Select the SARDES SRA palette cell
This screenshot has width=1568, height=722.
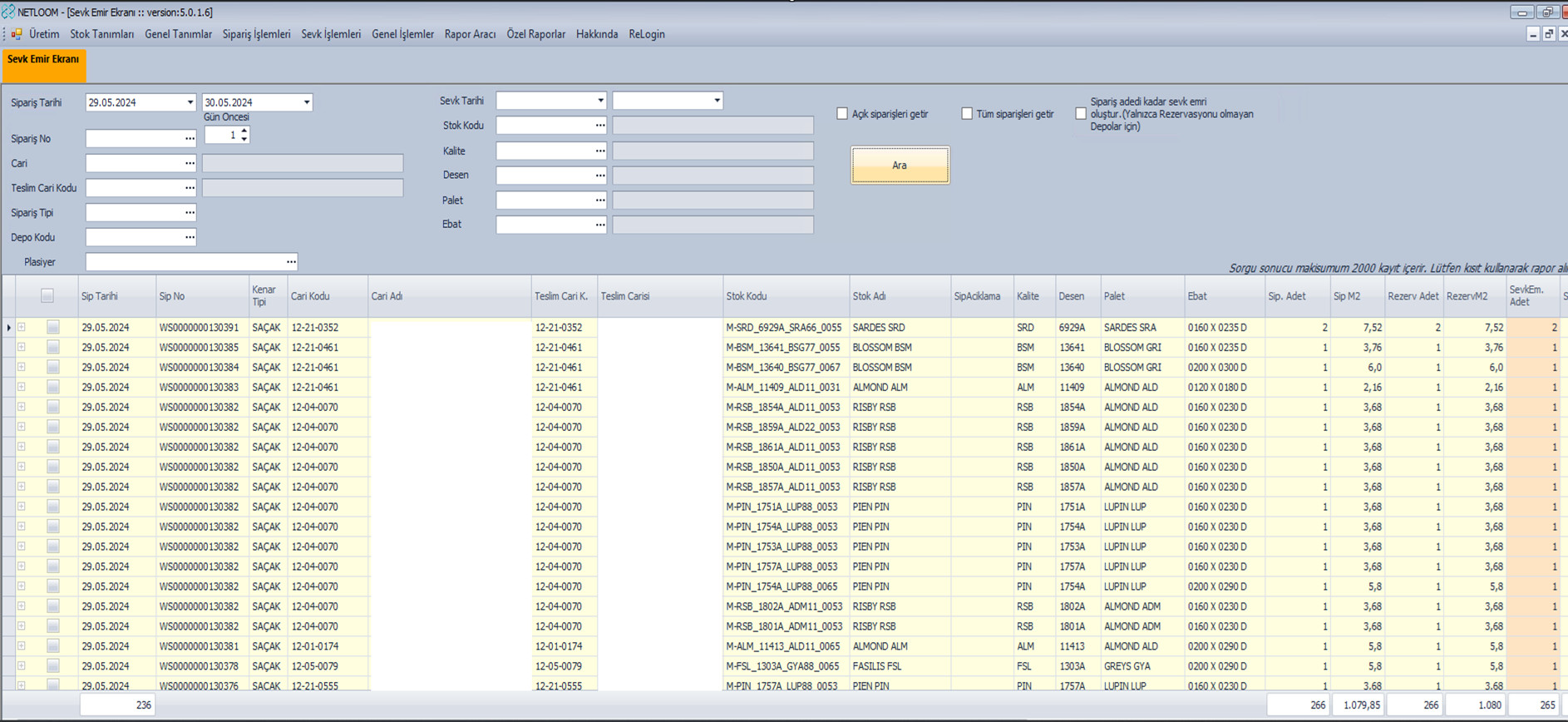(x=1142, y=328)
